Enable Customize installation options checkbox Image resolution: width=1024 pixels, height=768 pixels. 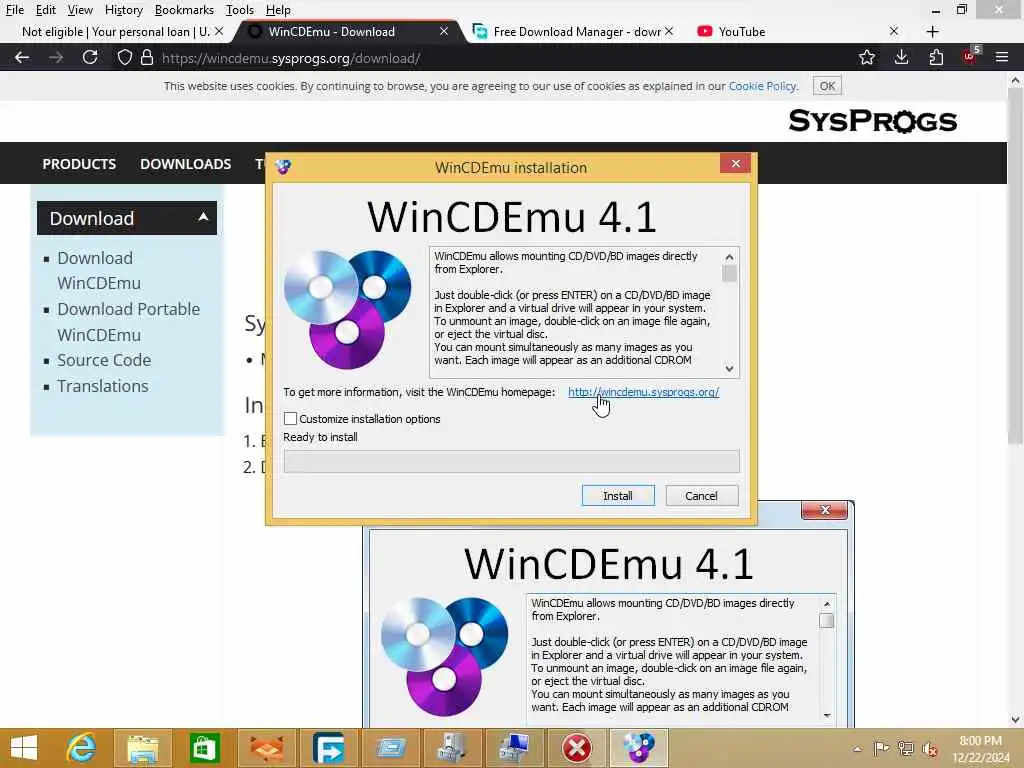click(291, 419)
